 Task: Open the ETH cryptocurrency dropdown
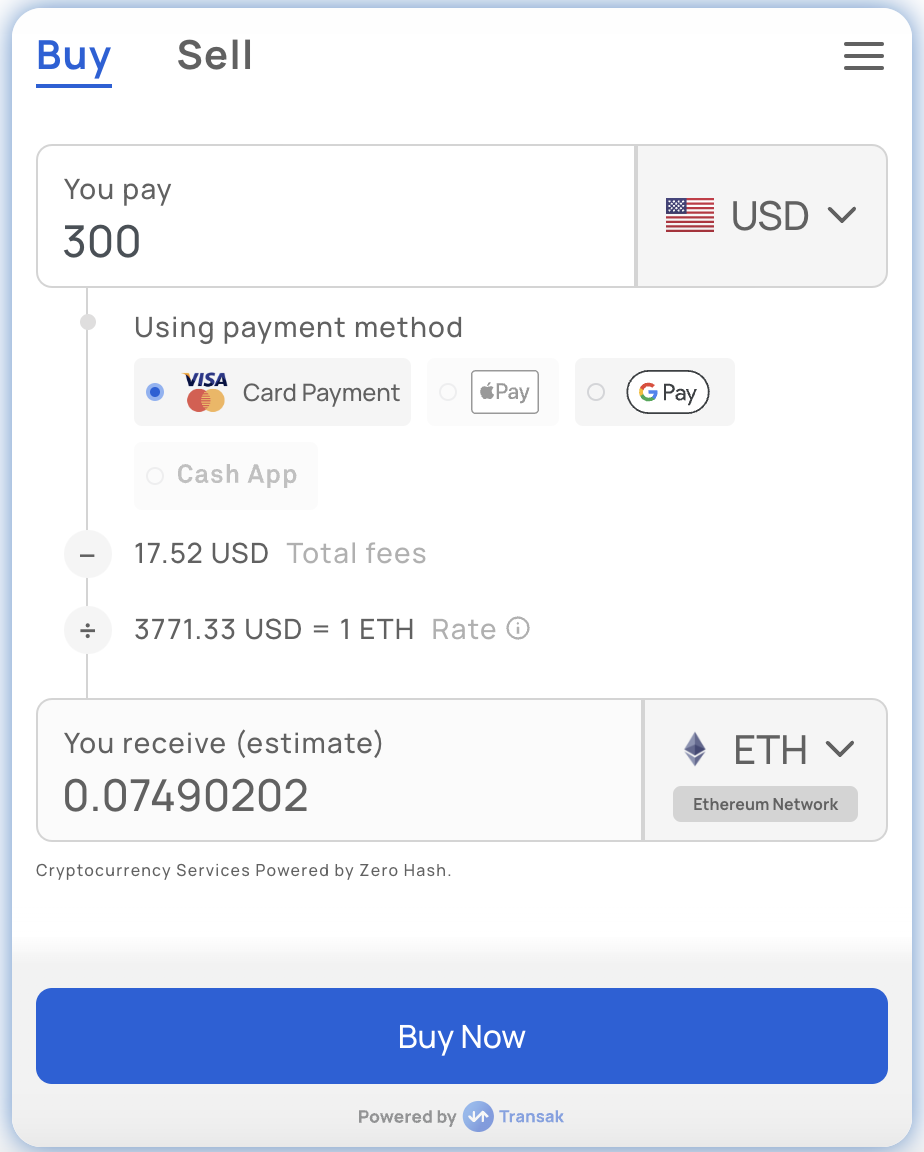765,749
